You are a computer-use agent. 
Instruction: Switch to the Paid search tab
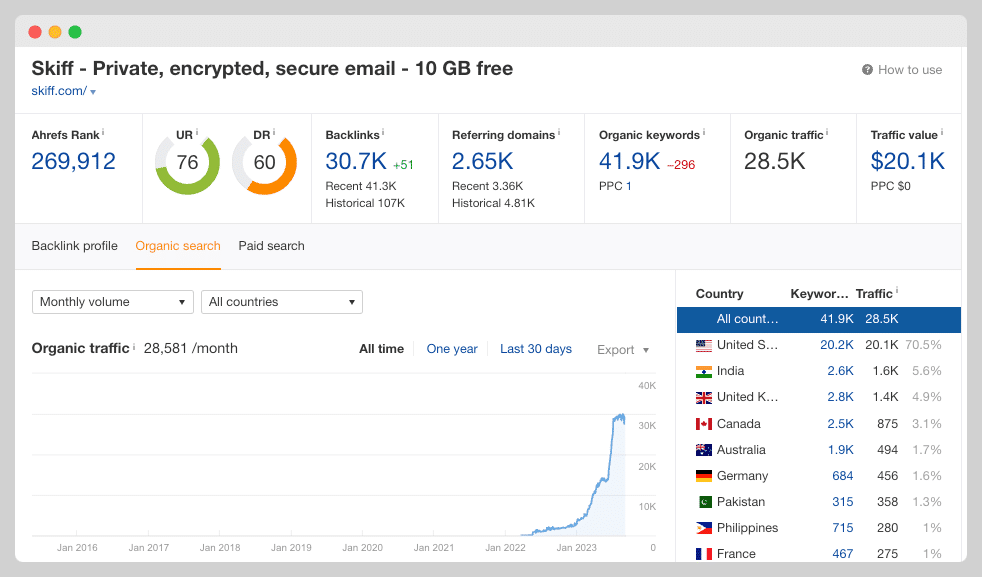(x=271, y=246)
